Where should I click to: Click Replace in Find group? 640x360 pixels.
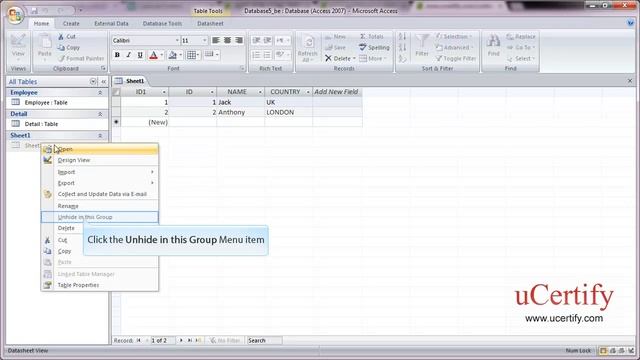click(521, 36)
